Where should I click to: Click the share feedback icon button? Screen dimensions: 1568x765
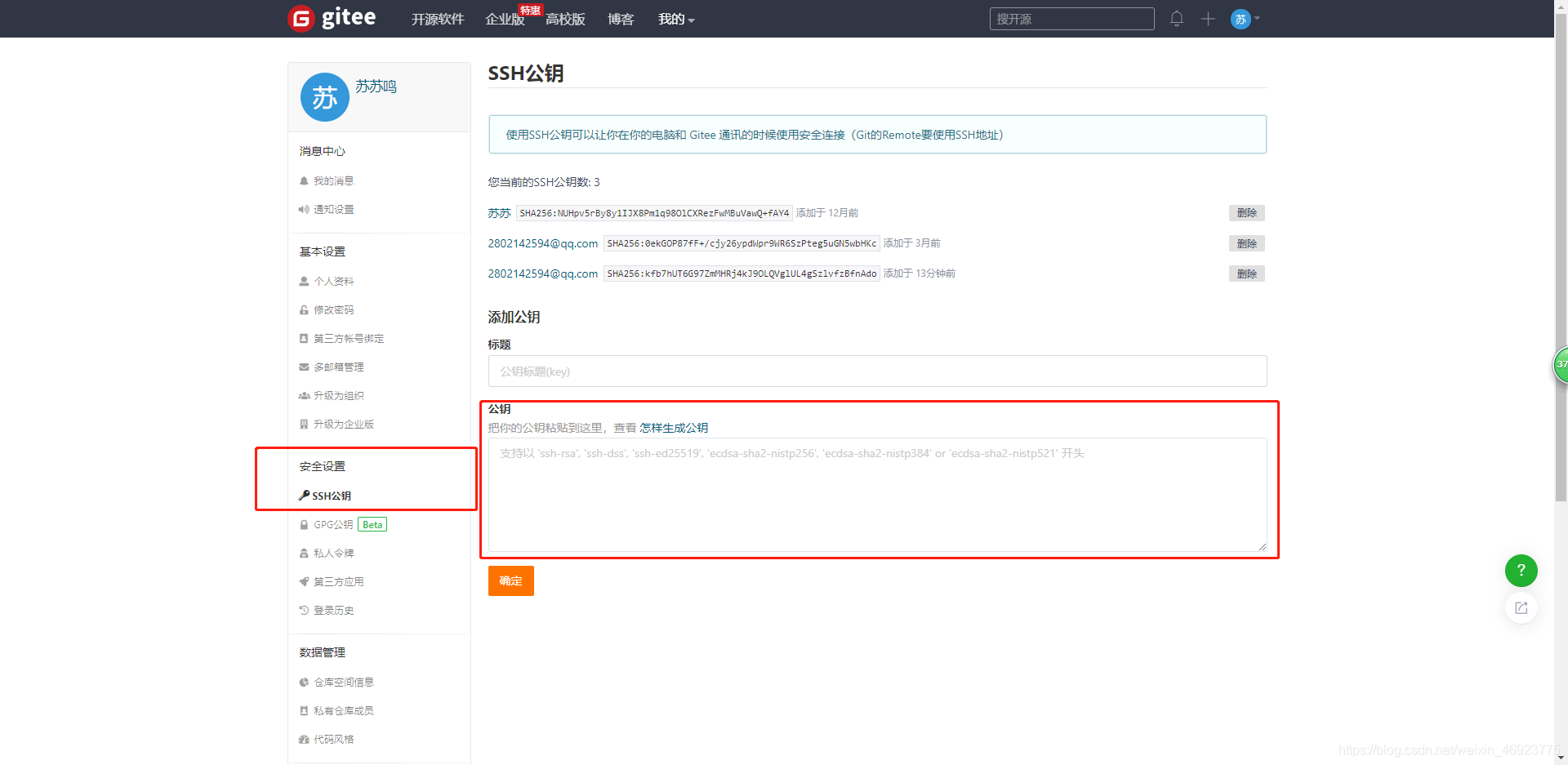(x=1521, y=607)
